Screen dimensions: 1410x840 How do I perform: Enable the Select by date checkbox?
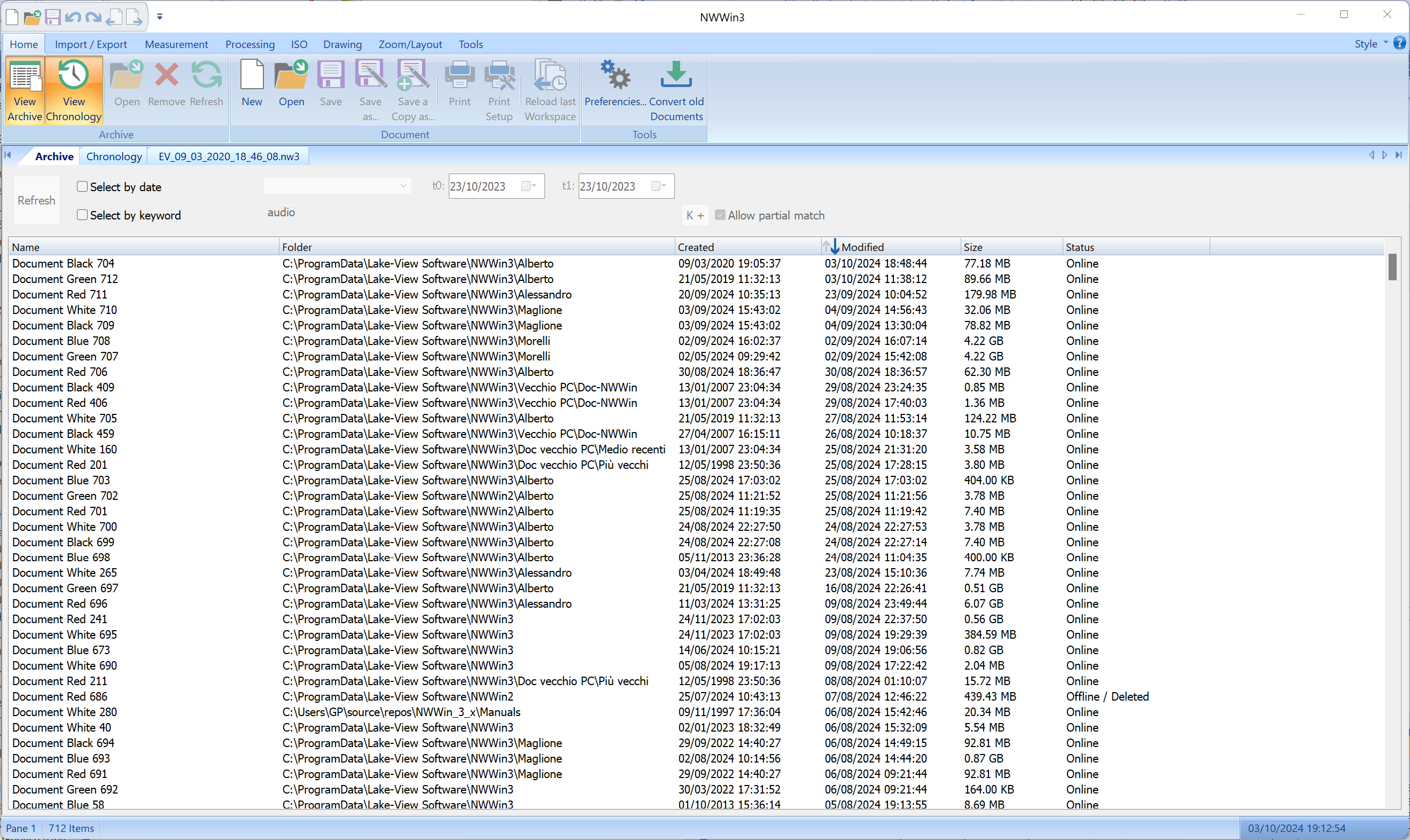82,186
